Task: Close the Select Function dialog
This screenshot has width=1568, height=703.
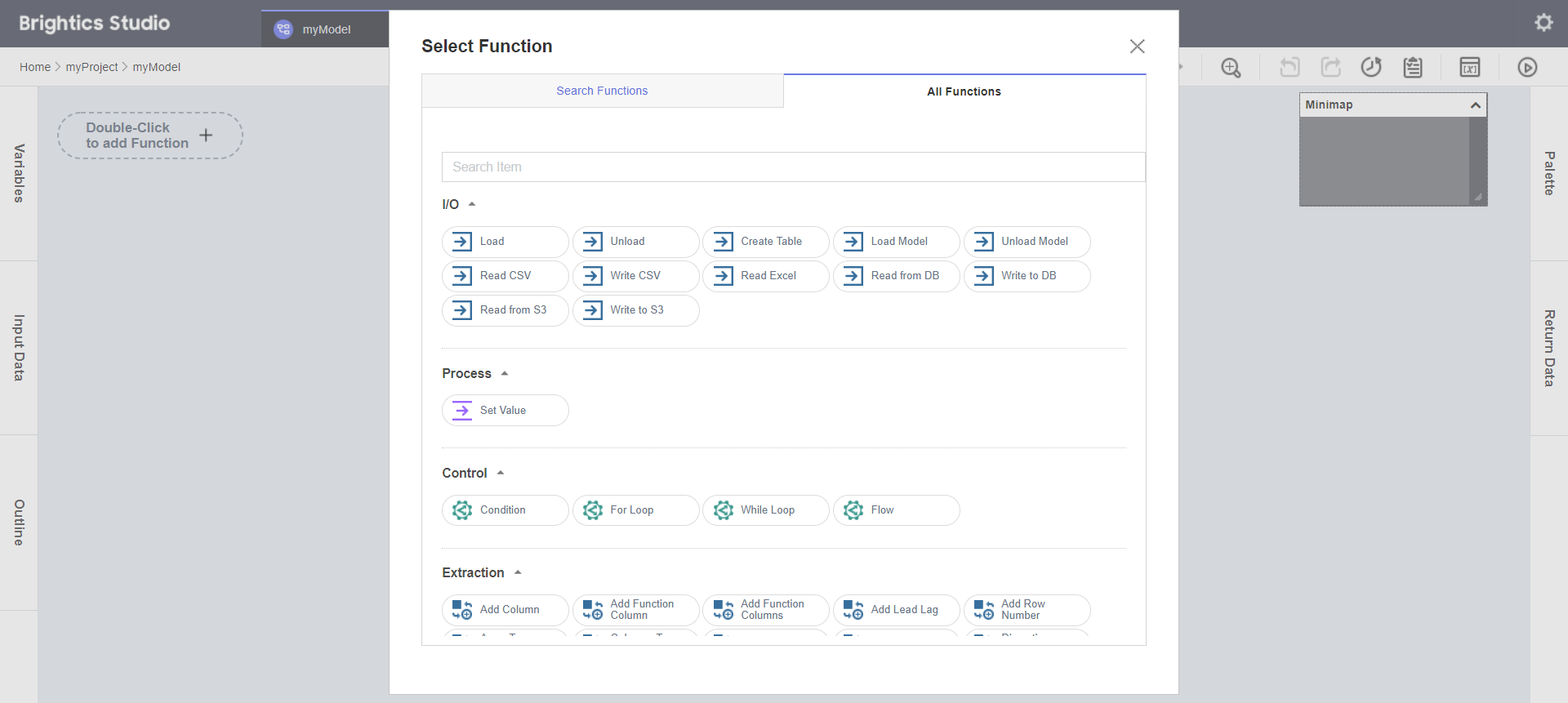Action: point(1137,47)
